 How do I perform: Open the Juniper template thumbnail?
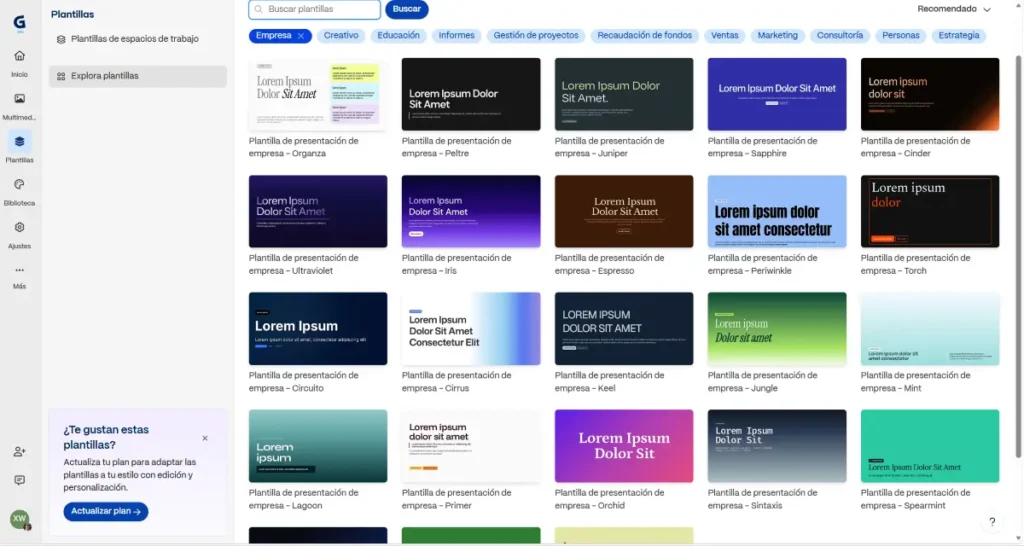click(624, 94)
